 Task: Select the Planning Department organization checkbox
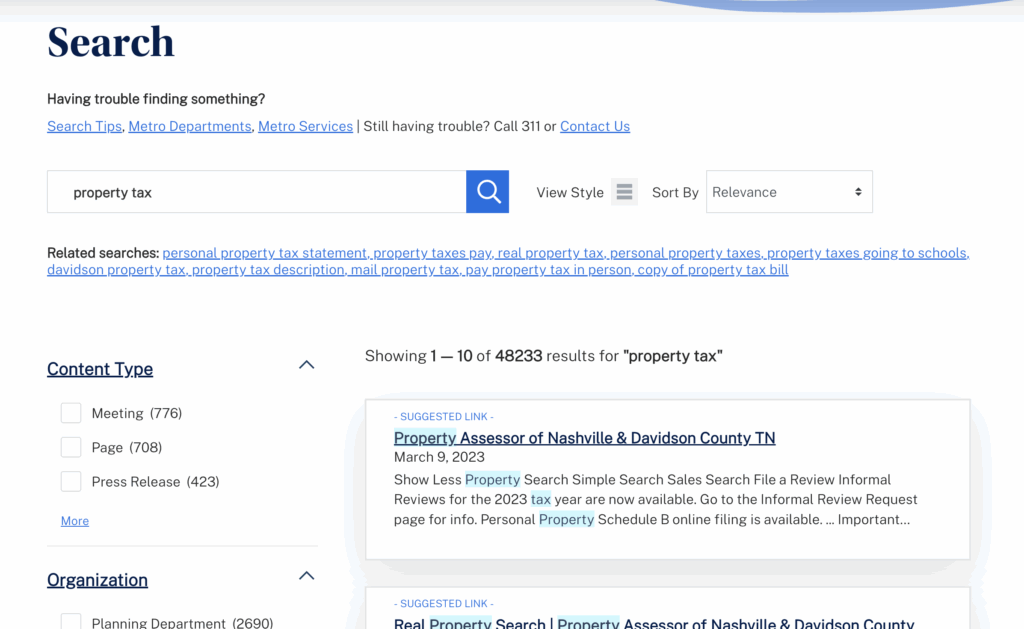[71, 622]
